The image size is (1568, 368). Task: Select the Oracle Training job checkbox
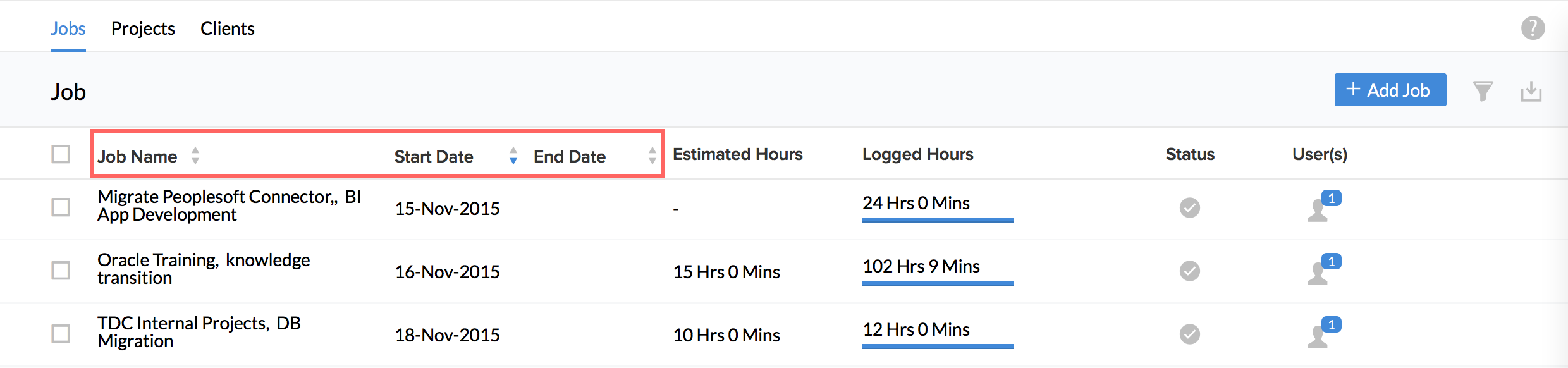tap(61, 271)
